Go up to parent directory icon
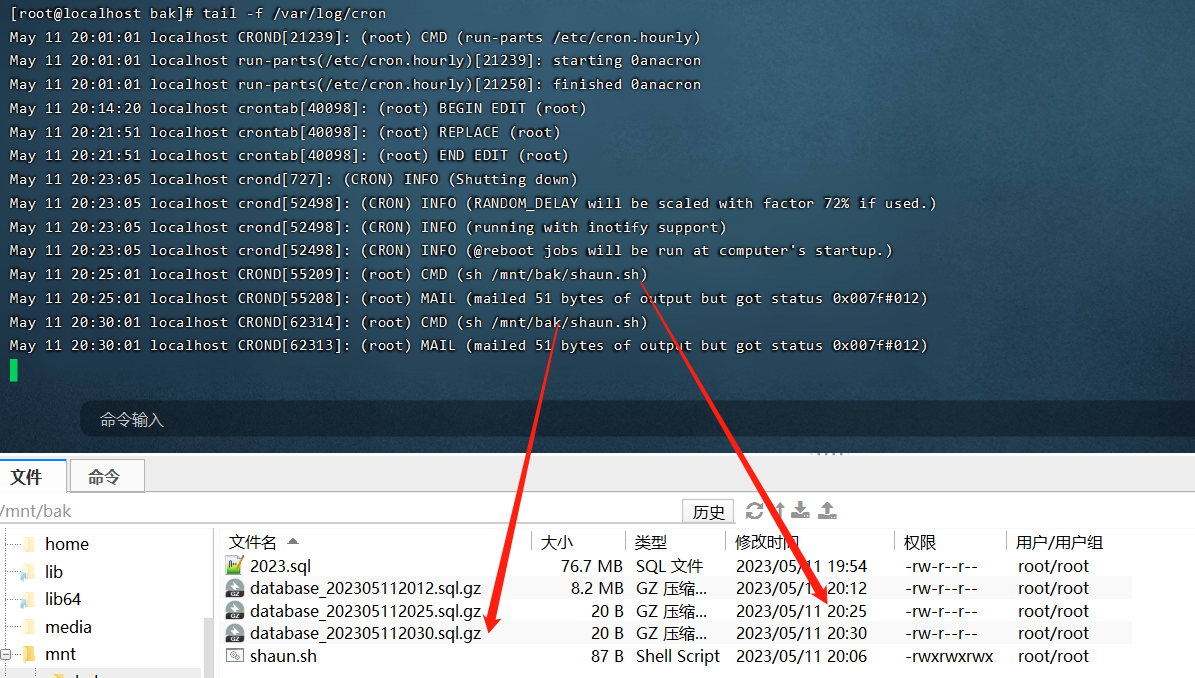The width and height of the screenshot is (1195, 678). pyautogui.click(x=779, y=511)
